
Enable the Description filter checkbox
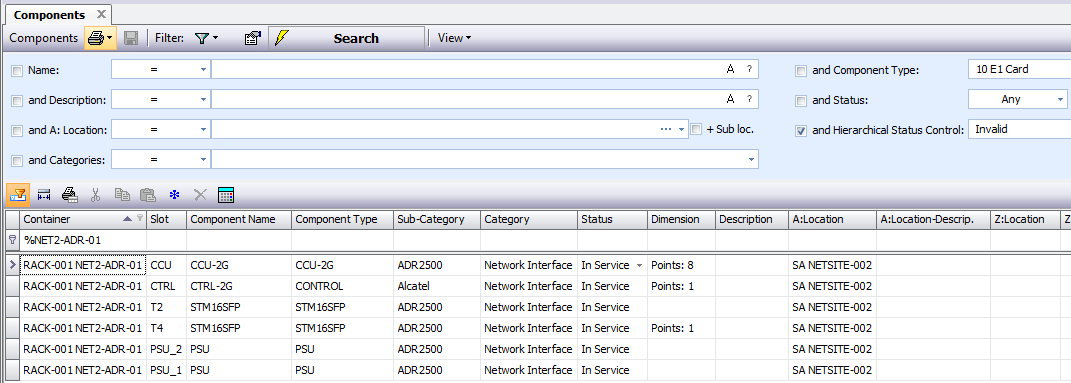(x=17, y=100)
